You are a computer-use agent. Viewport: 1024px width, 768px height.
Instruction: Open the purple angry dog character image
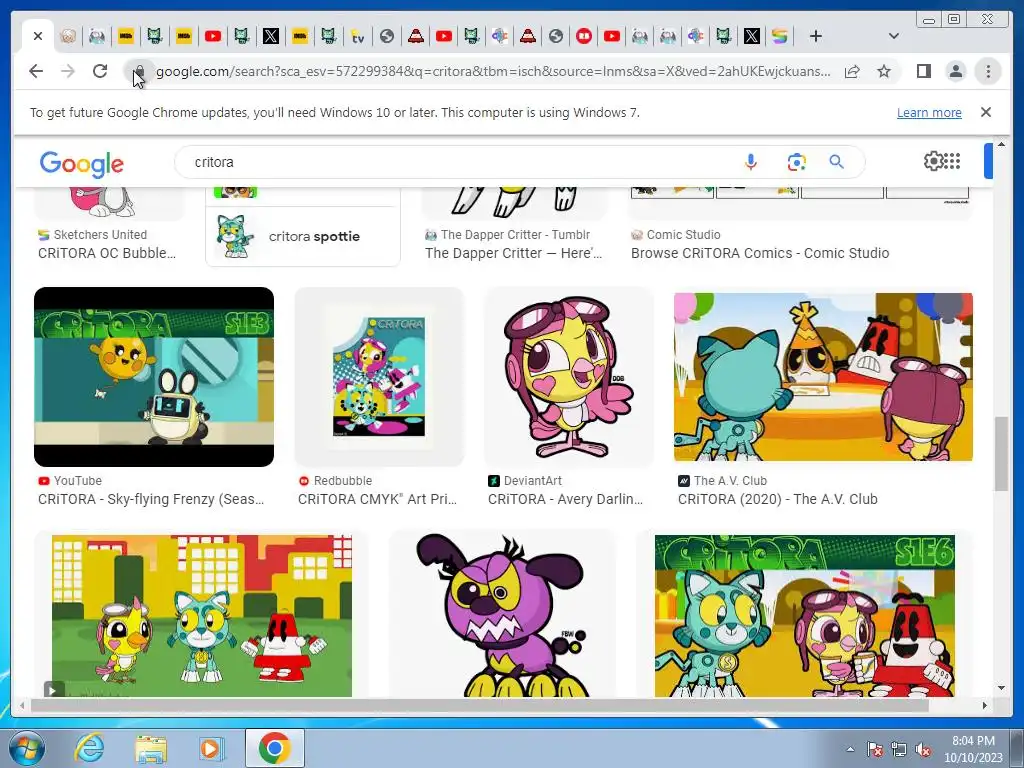pyautogui.click(x=502, y=615)
